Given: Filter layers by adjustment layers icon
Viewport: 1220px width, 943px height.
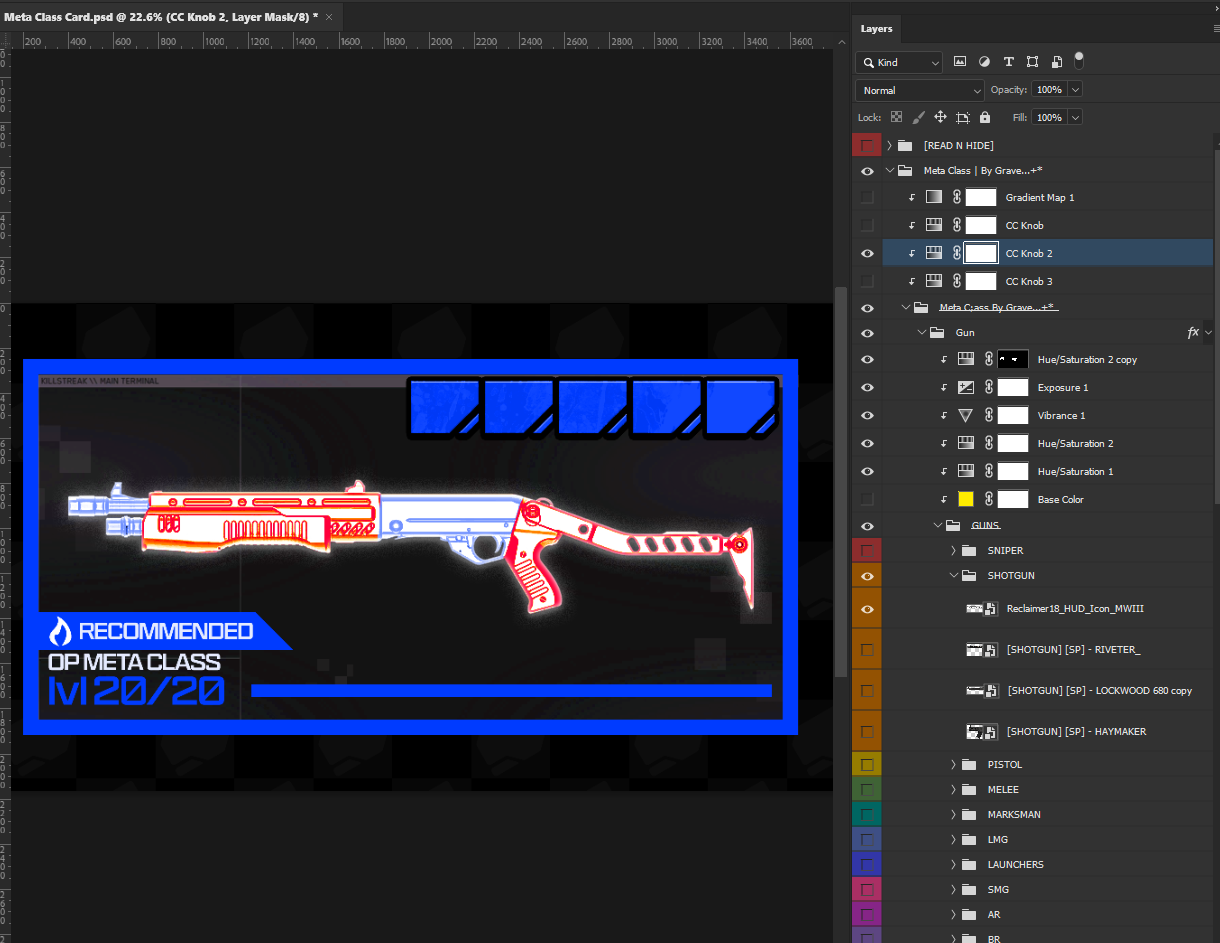Looking at the screenshot, I should coord(984,62).
